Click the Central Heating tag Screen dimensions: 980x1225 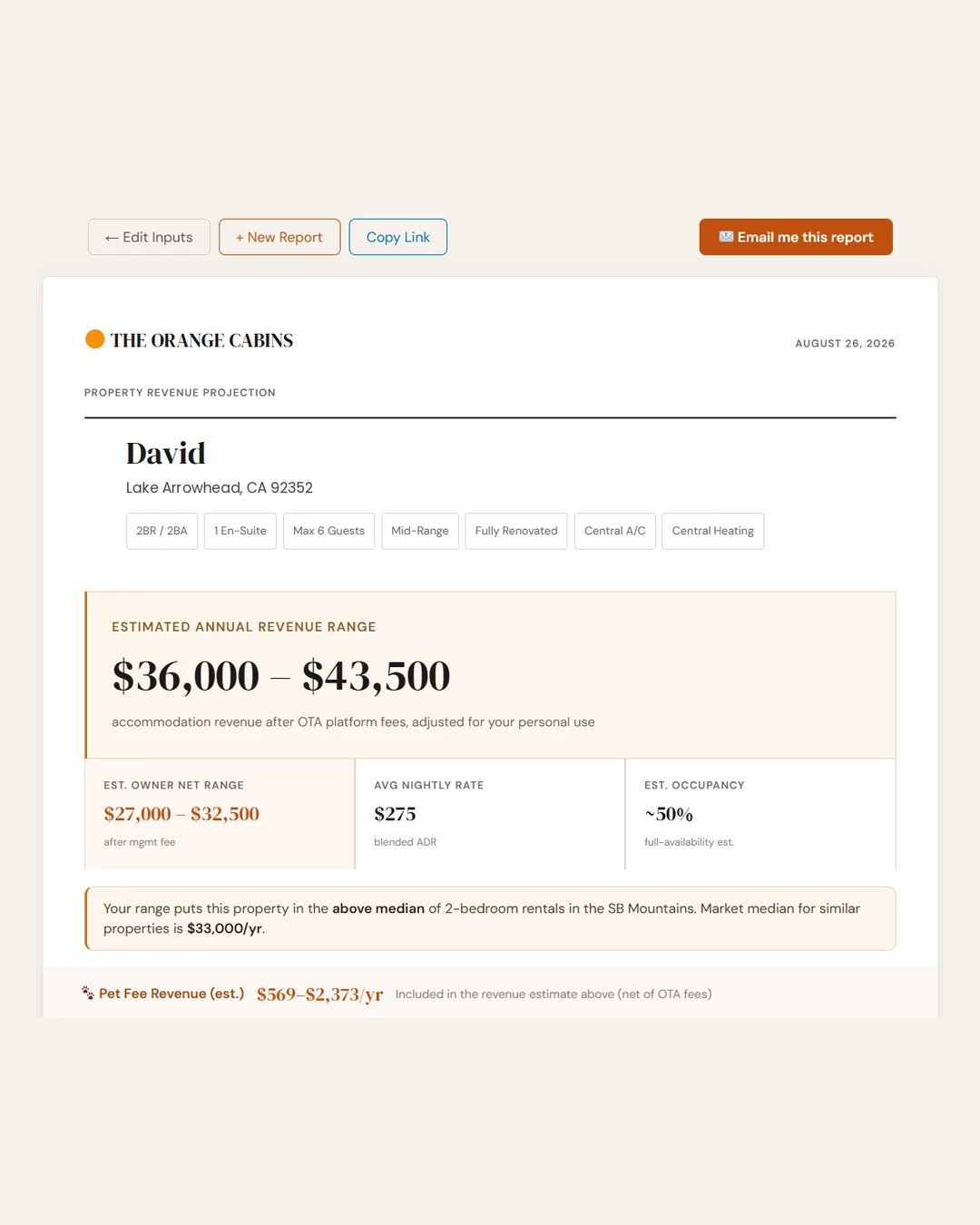[x=713, y=531]
